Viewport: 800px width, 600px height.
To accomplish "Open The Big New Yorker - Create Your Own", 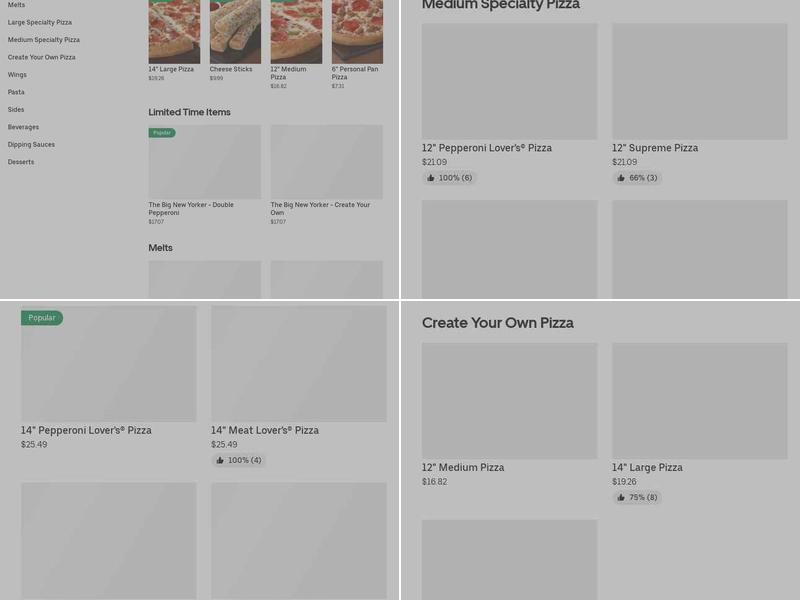I will click(325, 161).
